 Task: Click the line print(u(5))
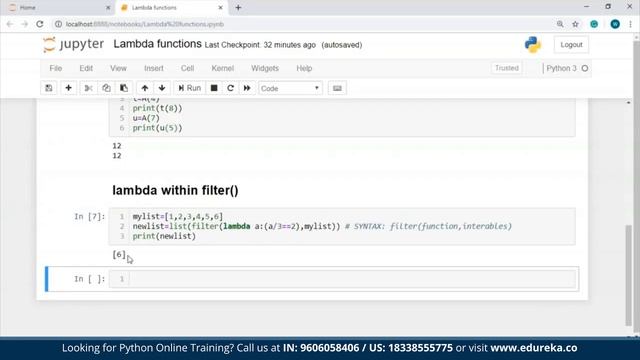[x=157, y=128]
